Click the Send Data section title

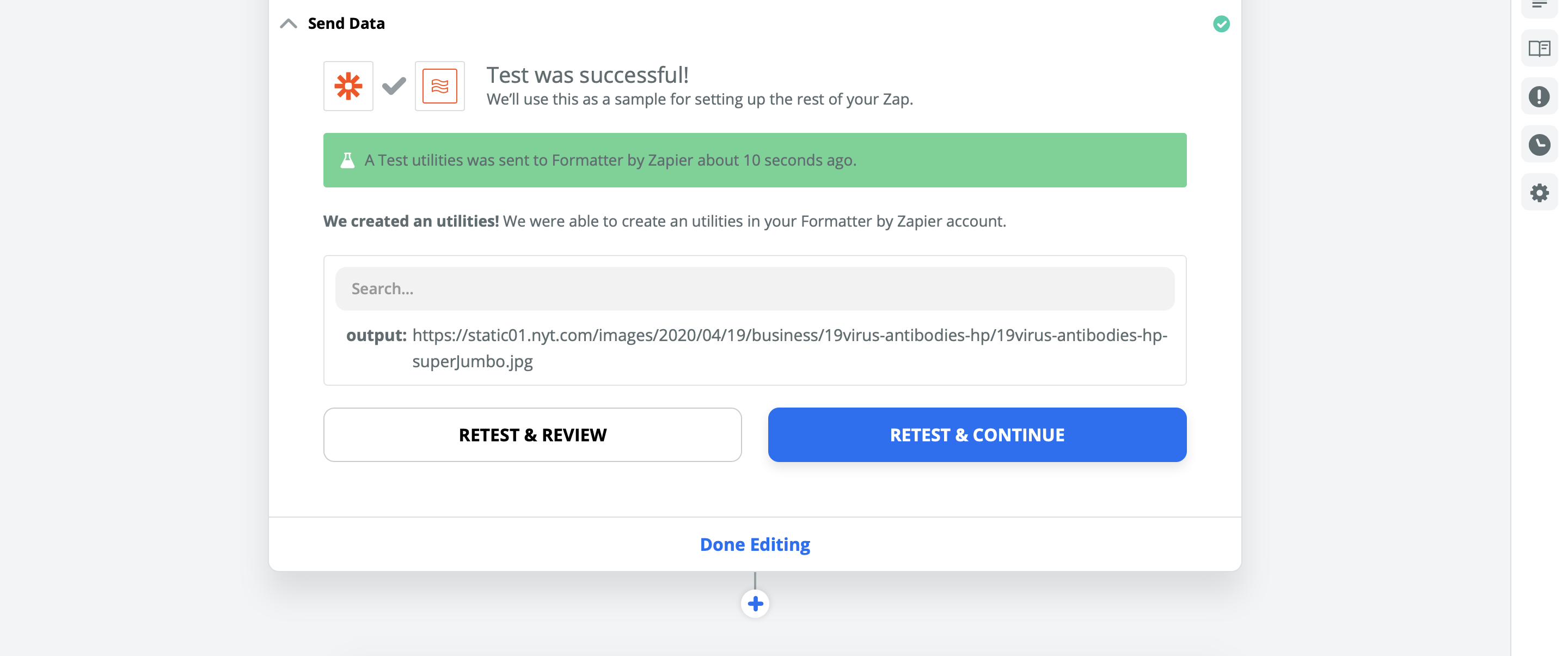(x=346, y=24)
